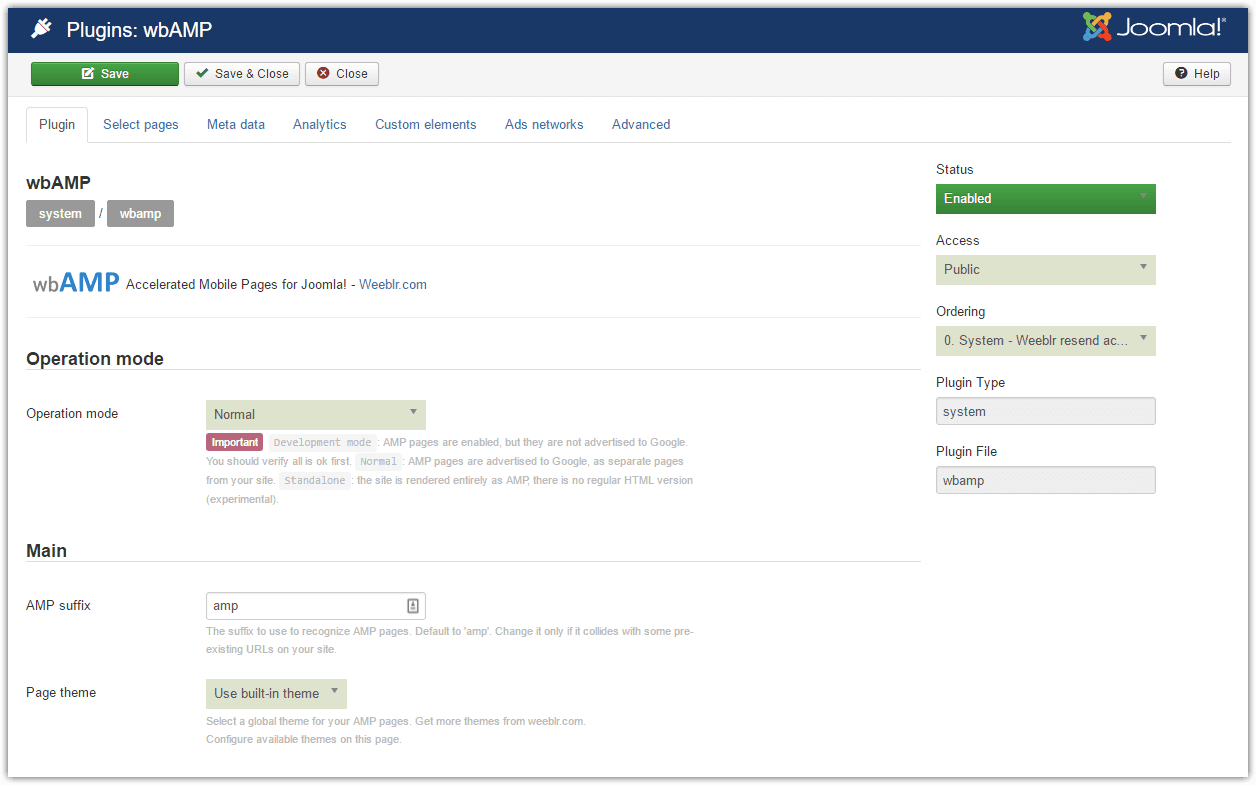Click the gray wbamp badge
Screen dimensions: 1256x785
coord(140,214)
